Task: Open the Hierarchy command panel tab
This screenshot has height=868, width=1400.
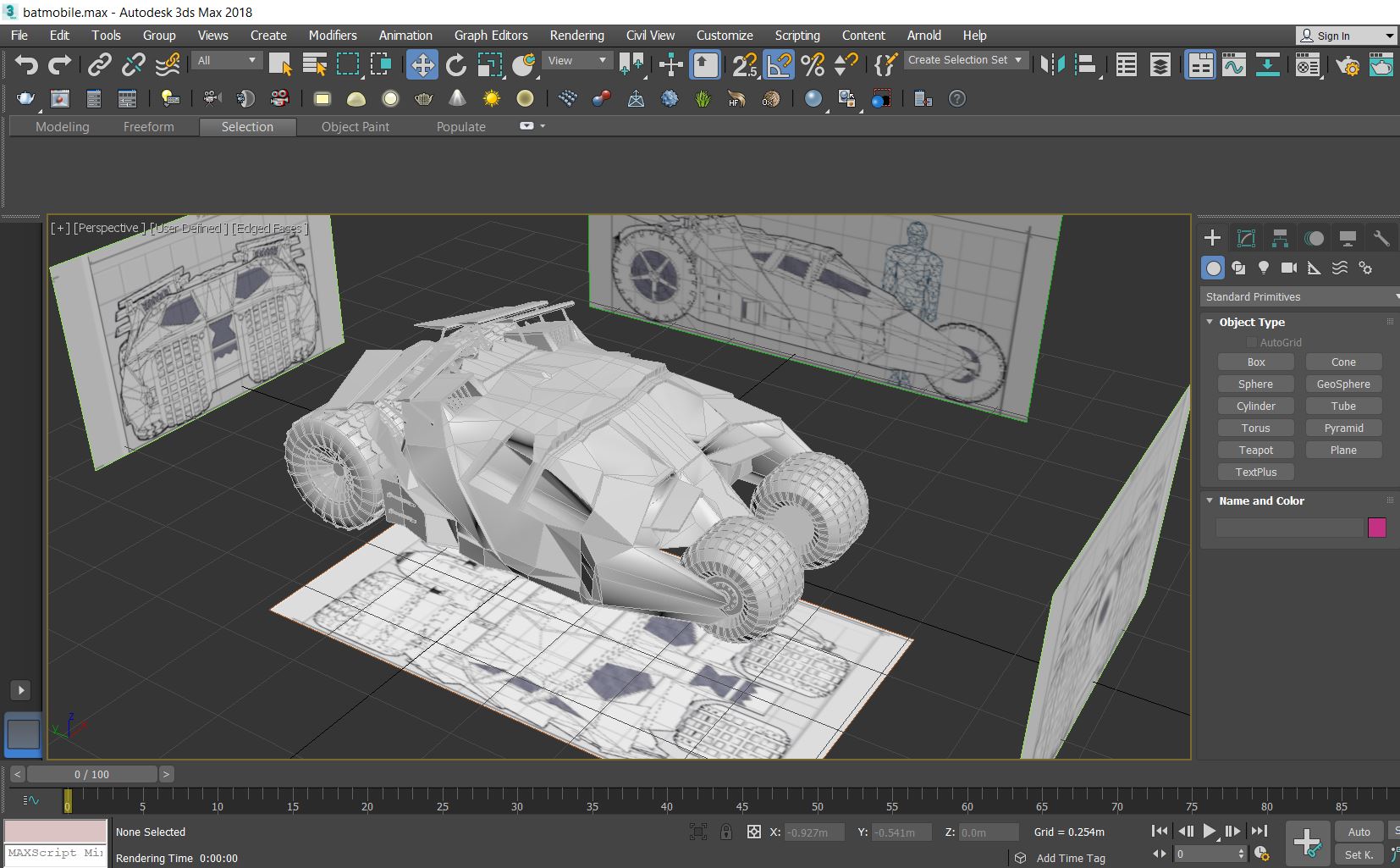Action: pos(1280,238)
